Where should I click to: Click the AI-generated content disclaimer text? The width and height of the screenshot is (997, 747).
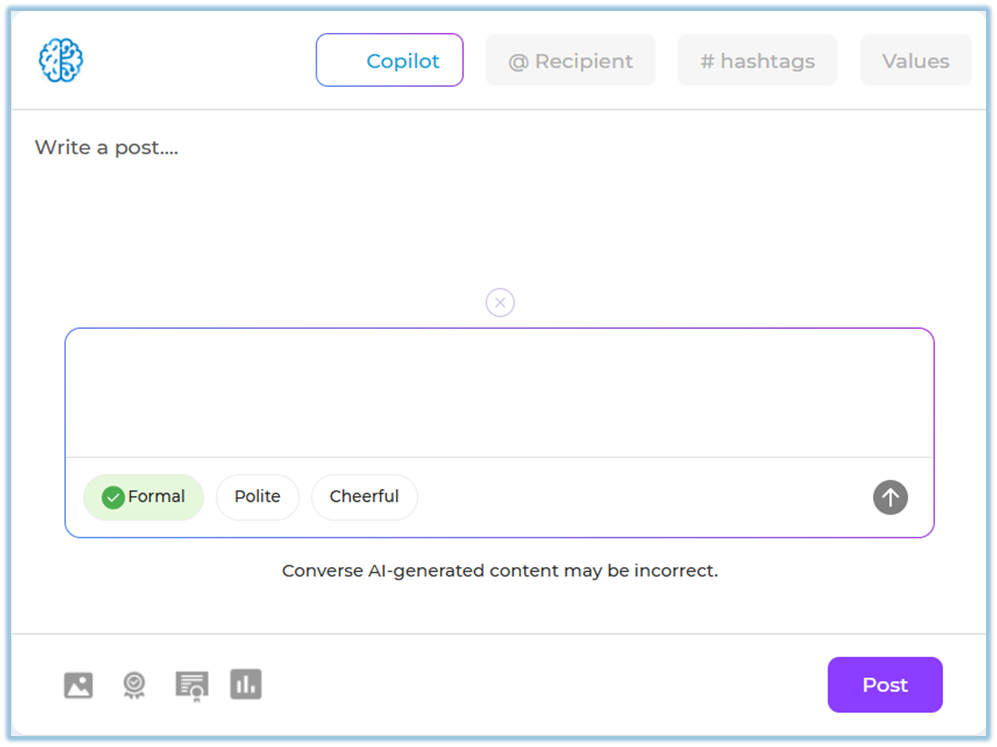(x=500, y=571)
